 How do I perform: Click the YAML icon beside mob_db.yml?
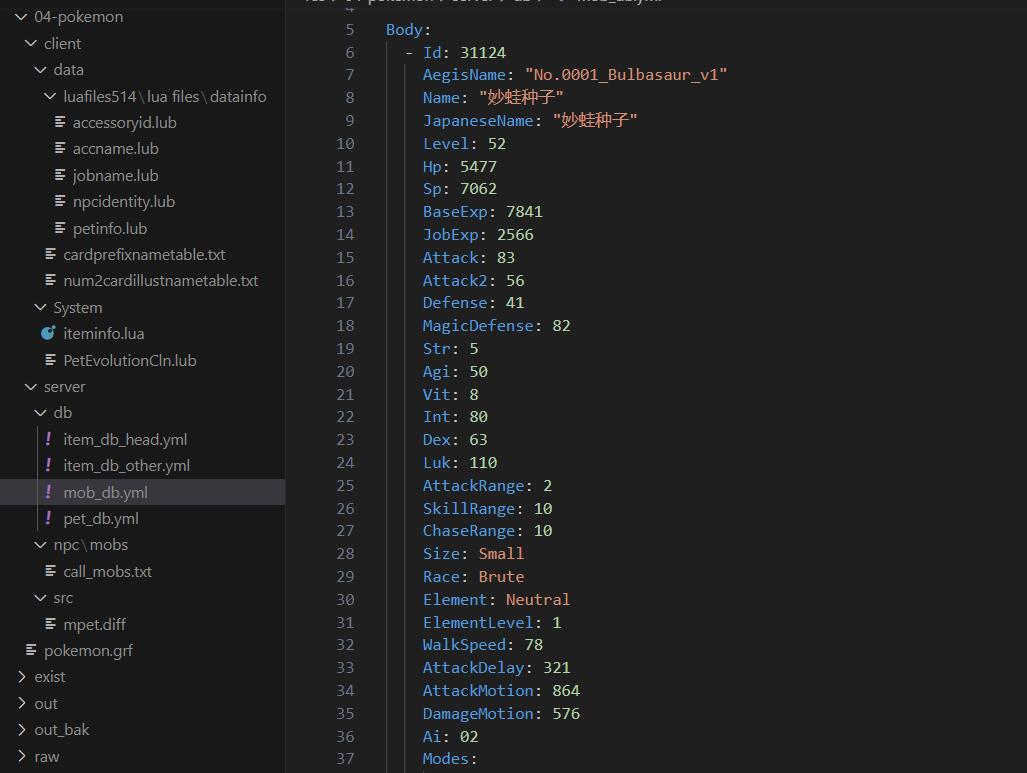point(48,492)
